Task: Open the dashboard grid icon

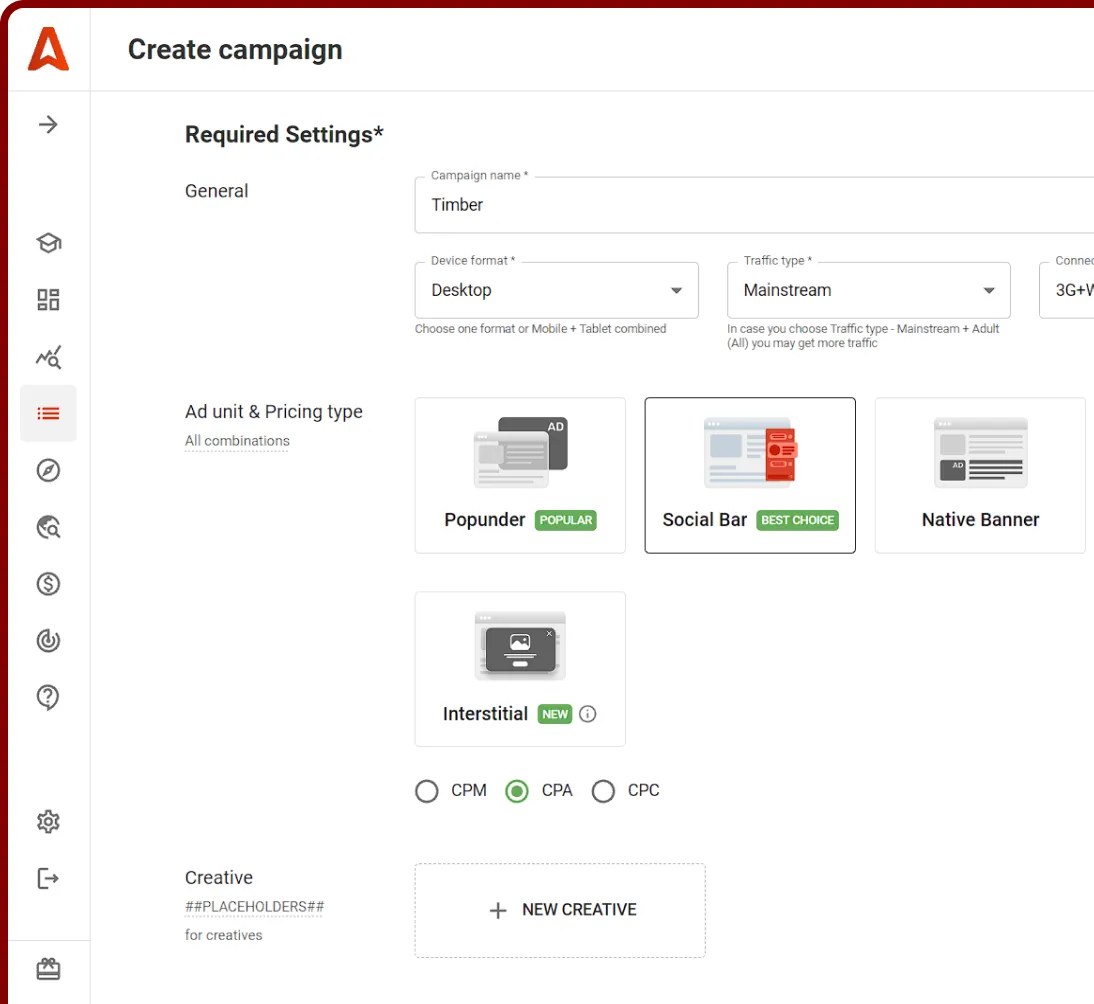Action: 48,300
